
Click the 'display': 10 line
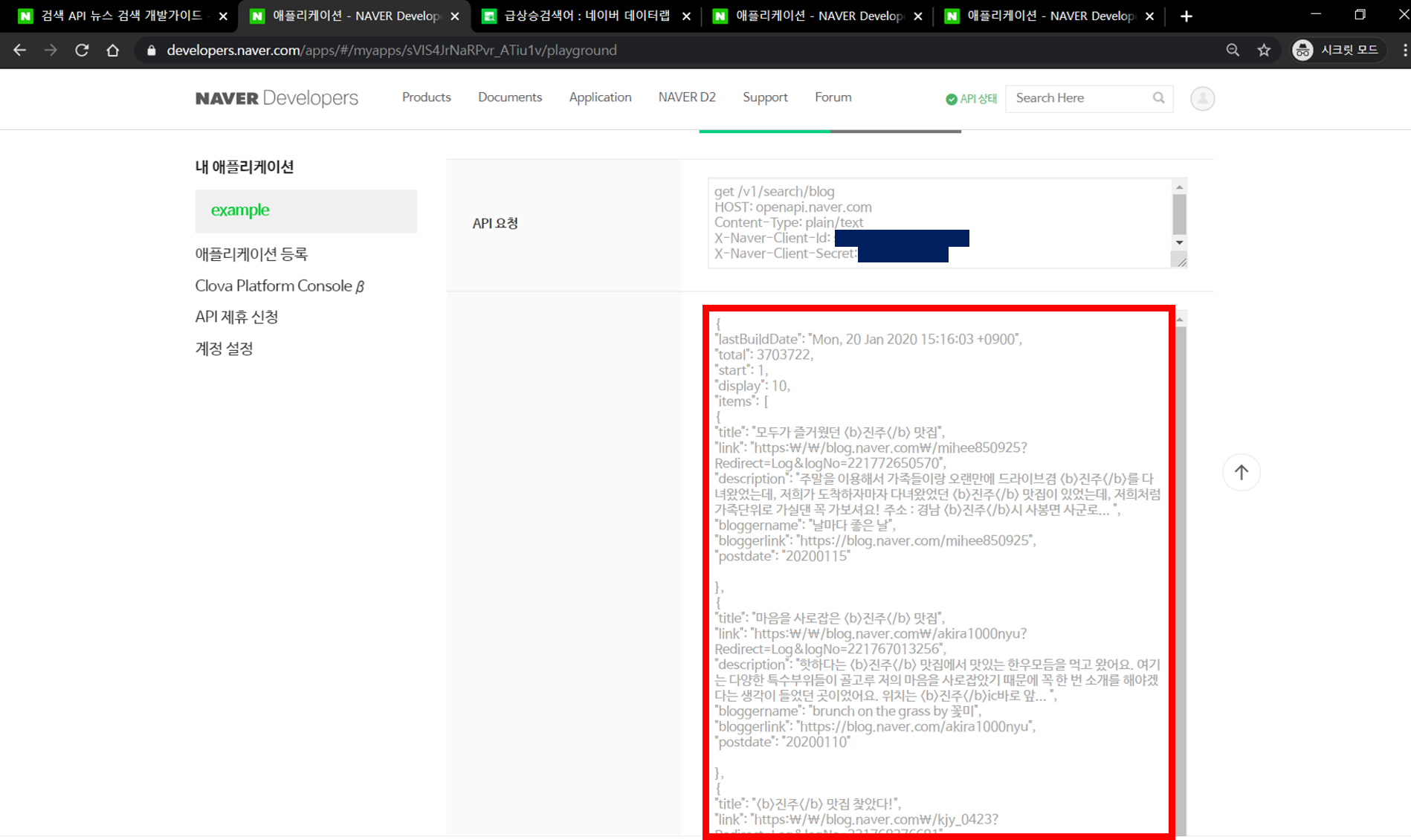[x=752, y=386]
